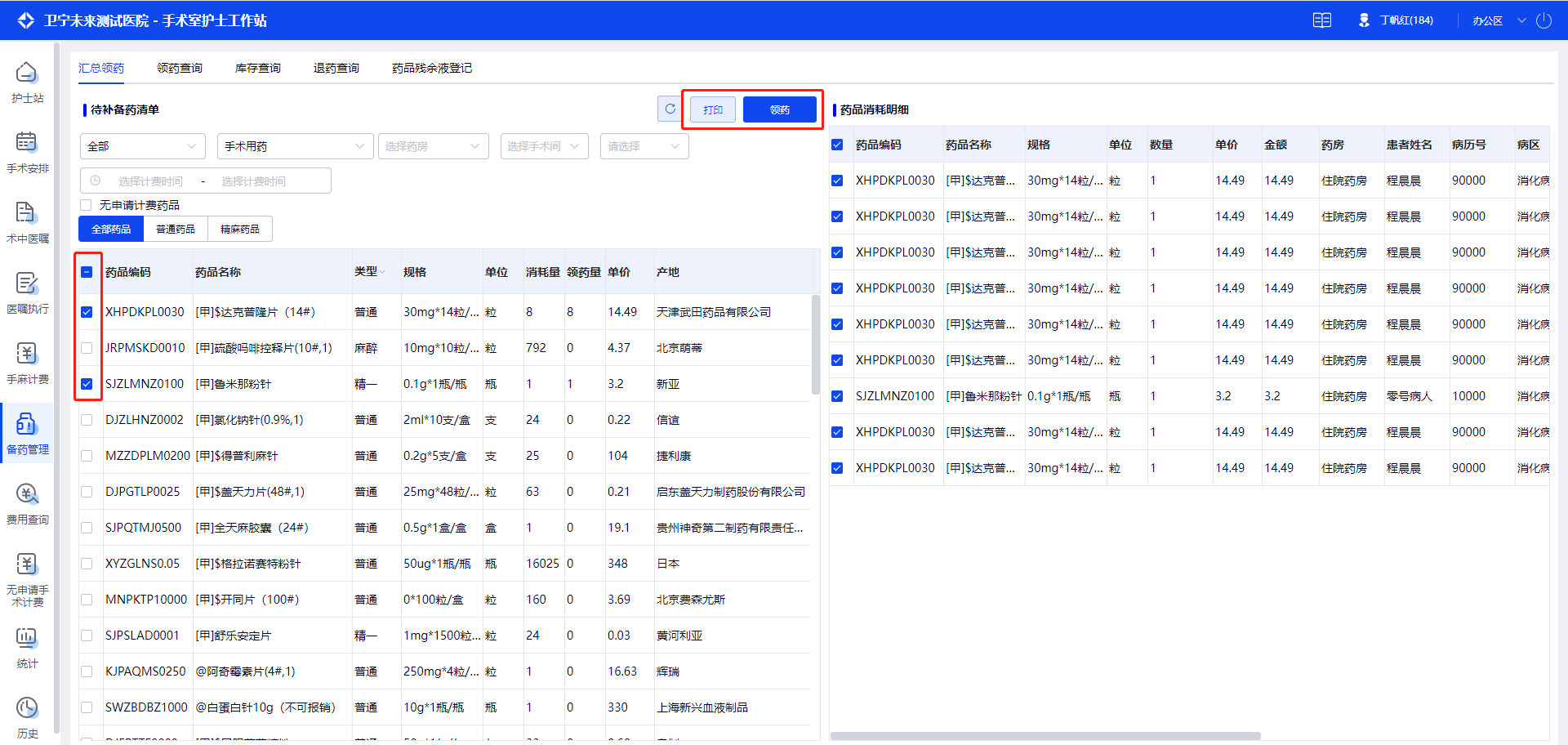1568x745 pixels.
Task: Switch to the 领药查询 tab
Action: click(180, 68)
